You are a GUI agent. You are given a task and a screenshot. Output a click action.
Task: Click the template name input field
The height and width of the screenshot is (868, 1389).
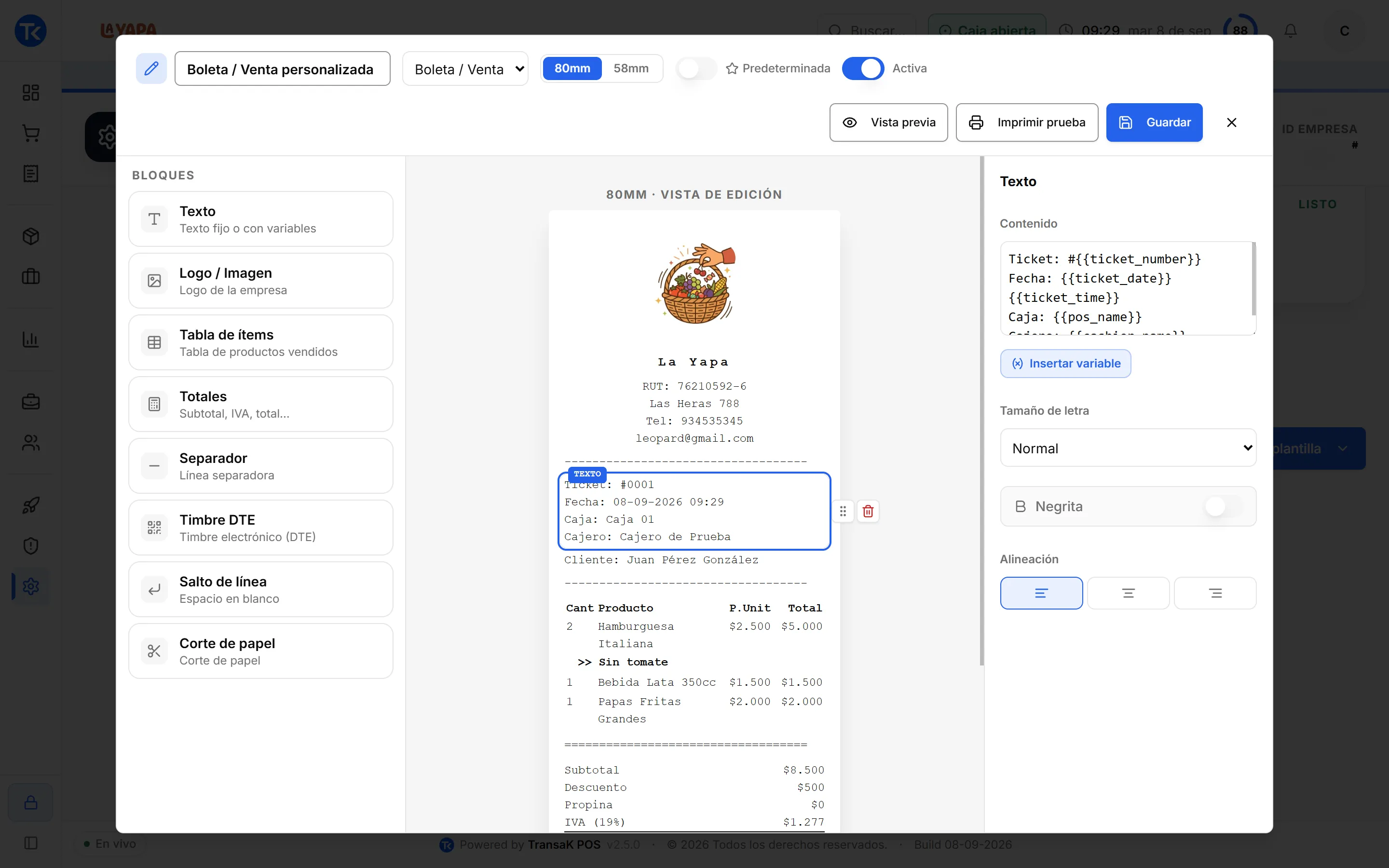point(283,69)
